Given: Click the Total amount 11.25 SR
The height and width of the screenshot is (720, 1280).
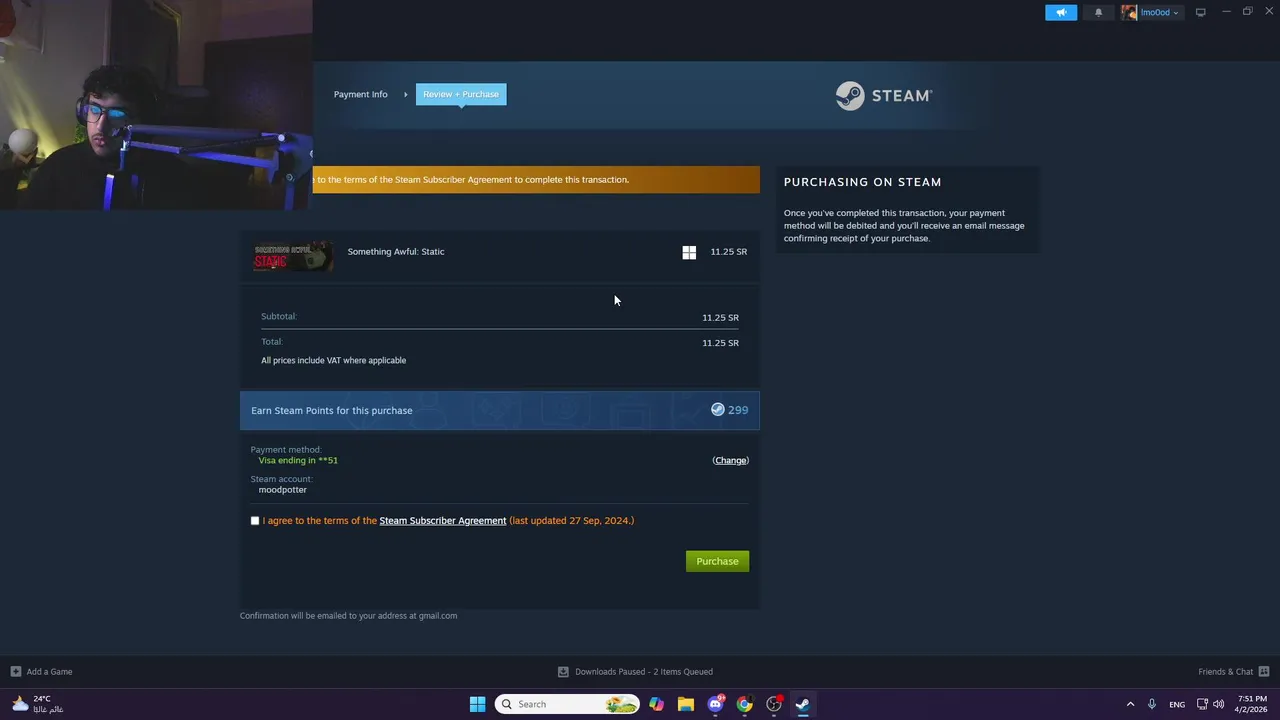Looking at the screenshot, I should click(x=720, y=343).
